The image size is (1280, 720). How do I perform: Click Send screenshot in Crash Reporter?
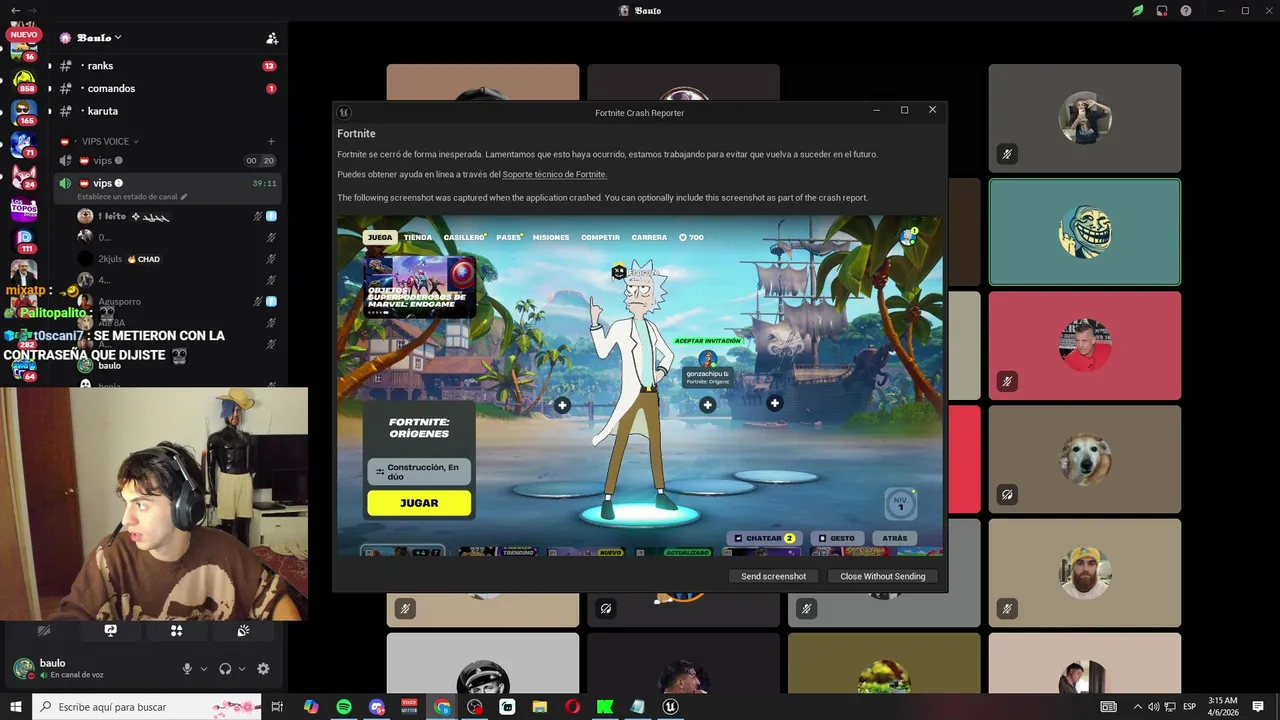pyautogui.click(x=774, y=576)
